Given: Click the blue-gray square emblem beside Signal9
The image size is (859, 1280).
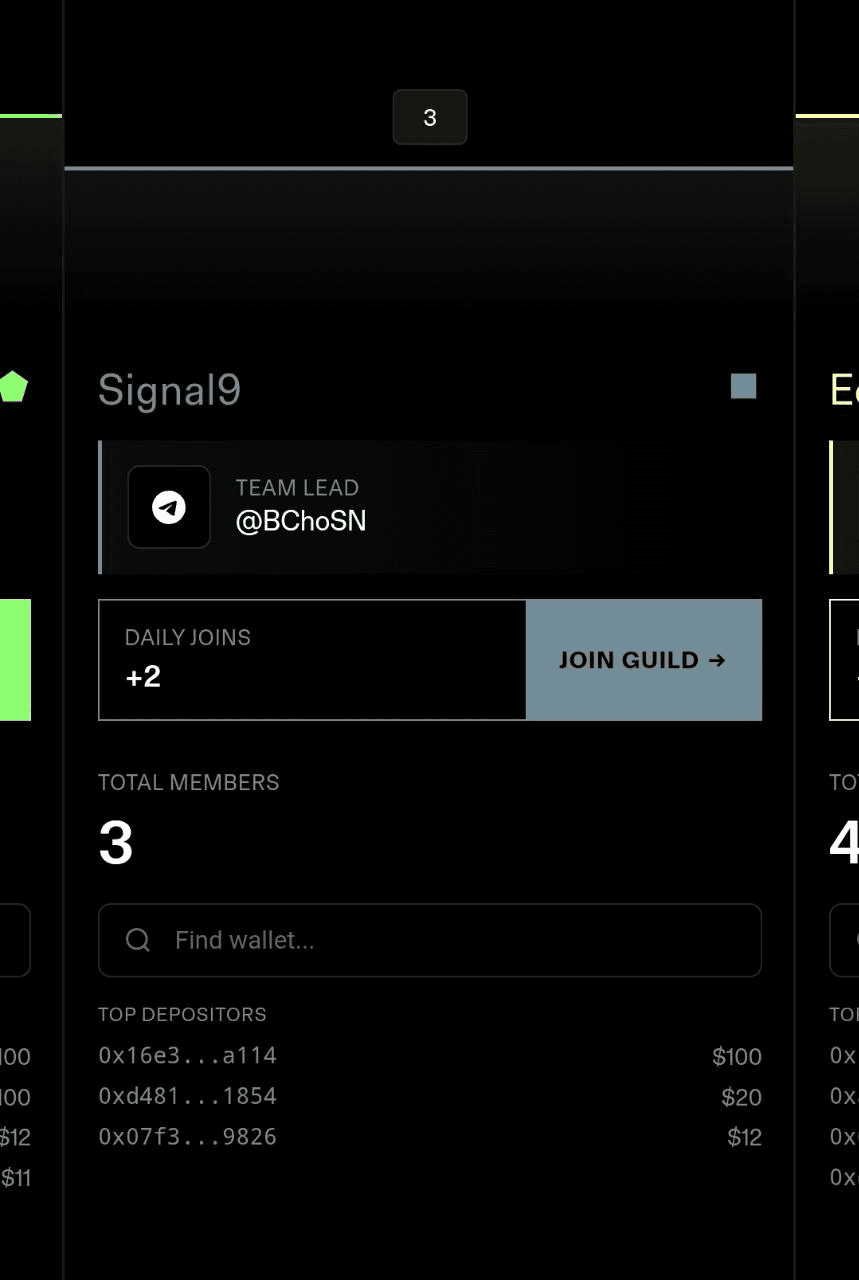Looking at the screenshot, I should click(743, 386).
